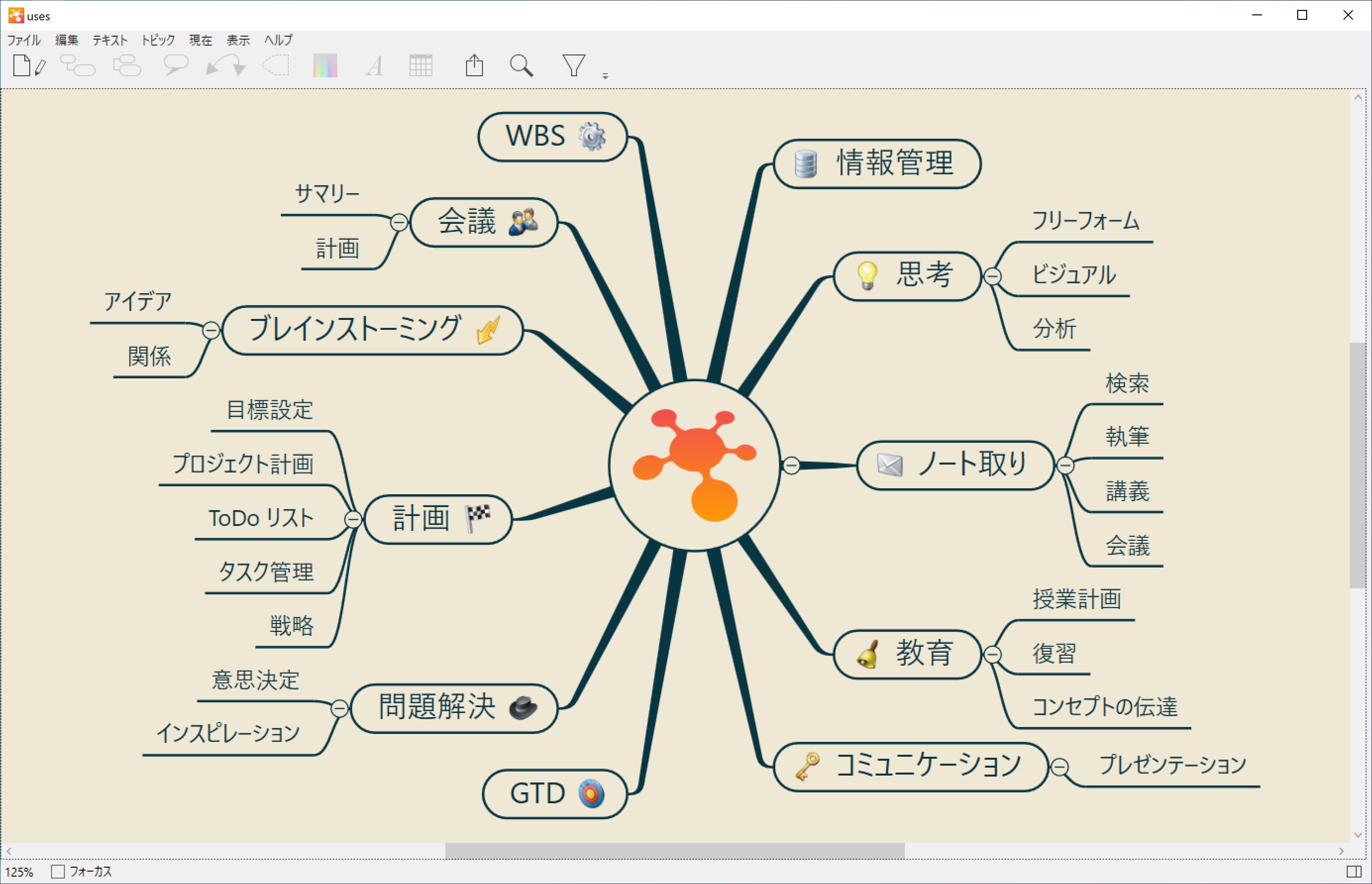Click the table grid toolbar icon
This screenshot has width=1372, height=884.
421,65
